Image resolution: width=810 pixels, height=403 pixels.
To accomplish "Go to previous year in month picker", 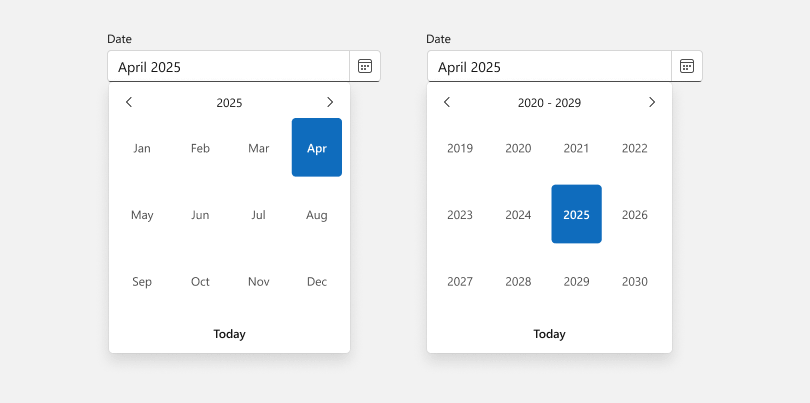I will coord(129,102).
